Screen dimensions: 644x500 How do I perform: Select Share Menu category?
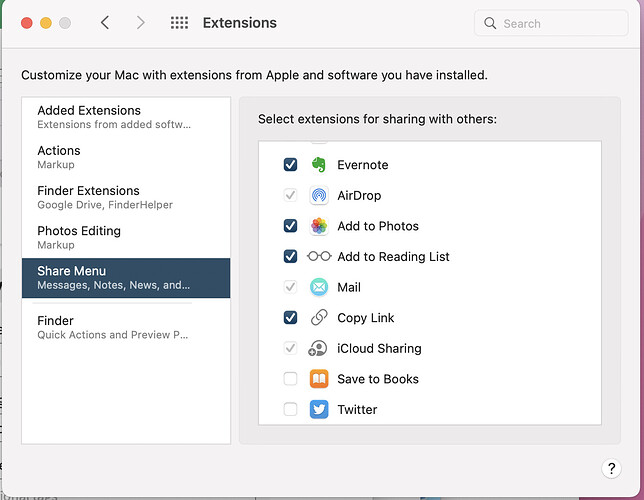(126, 278)
